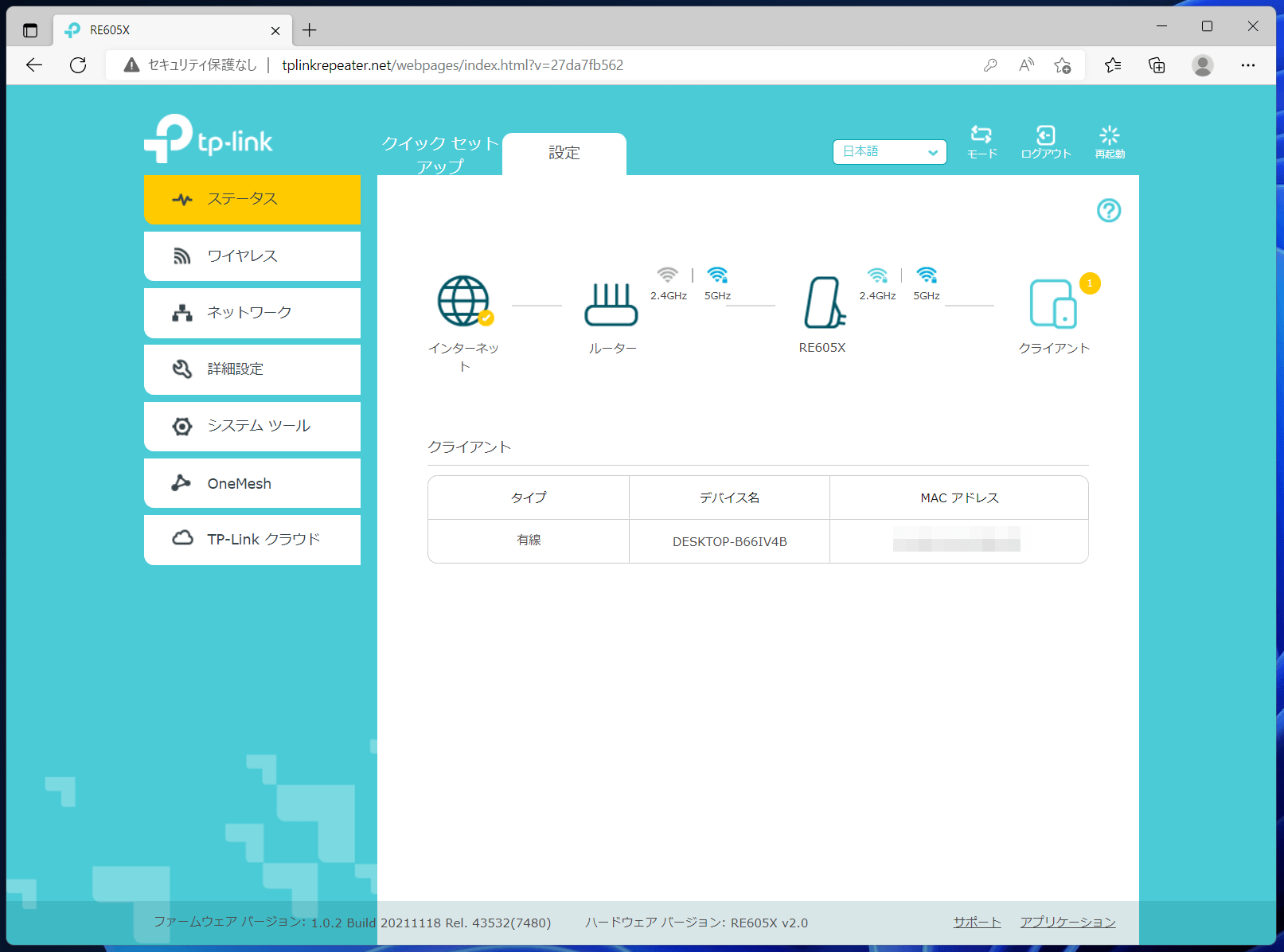Screen dimensions: 1284x952
Task: Open the TP-Link クラウド sidebar menu
Action: 252,540
